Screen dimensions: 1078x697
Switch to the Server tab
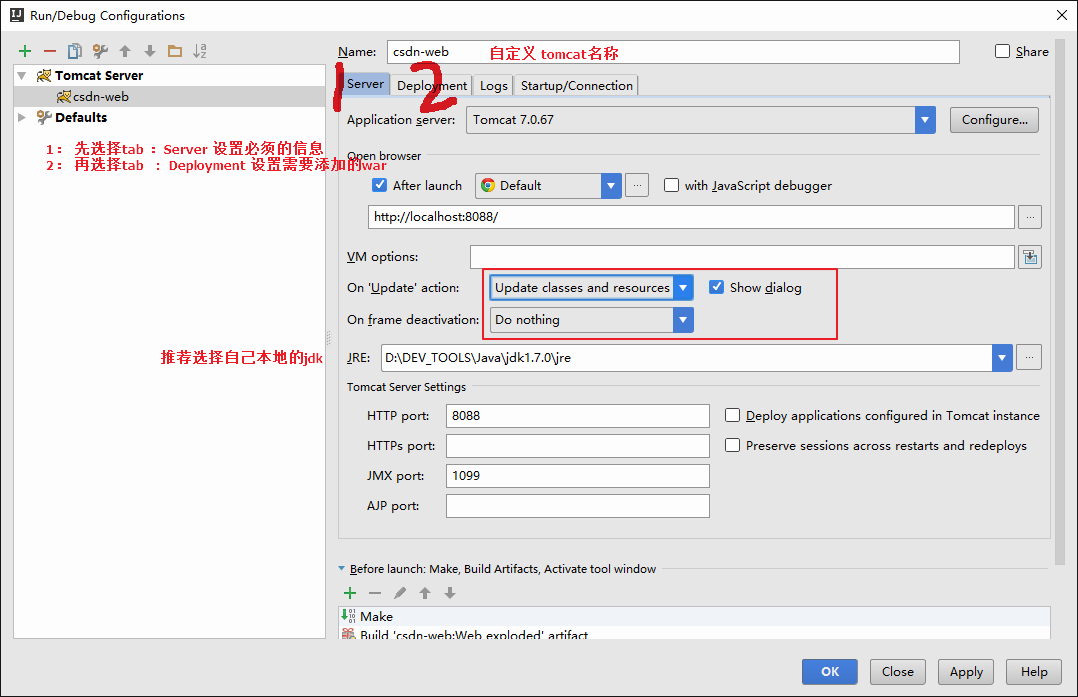[365, 84]
